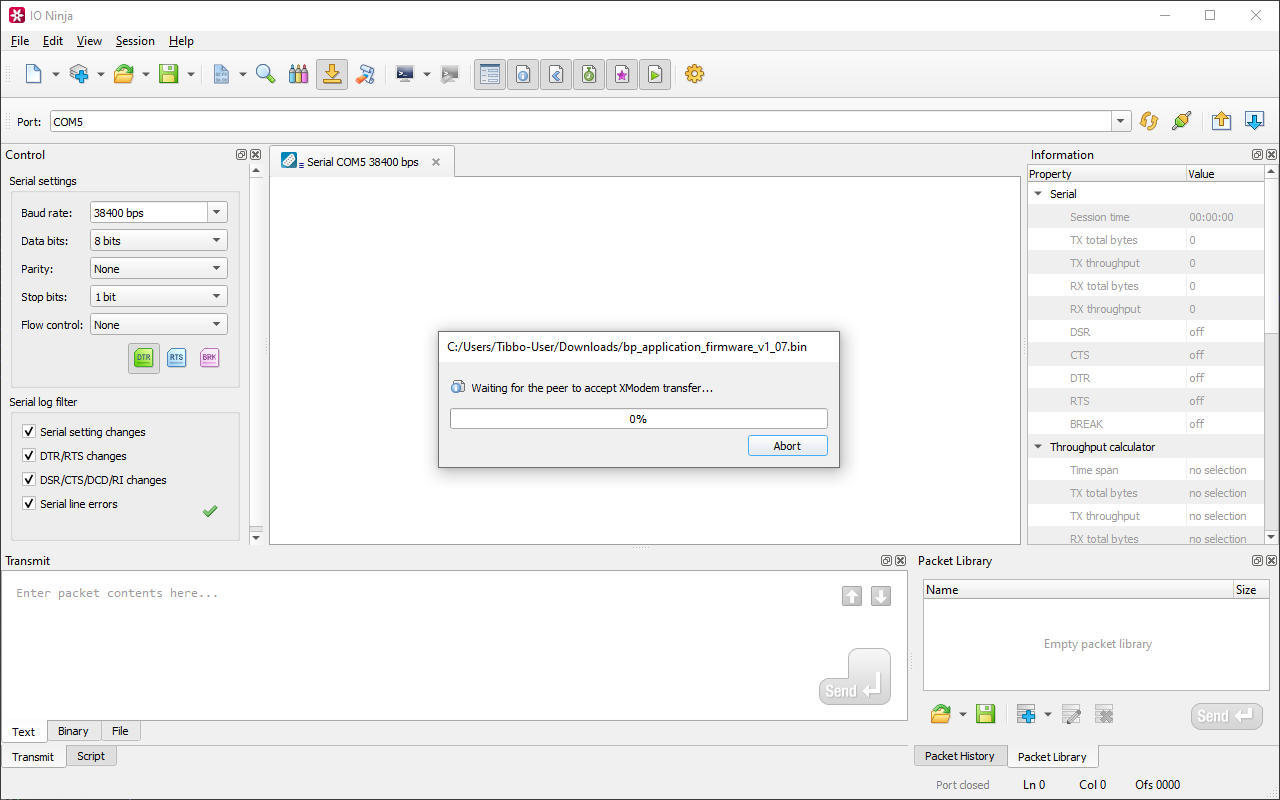1280x800 pixels.
Task: Toggle the RTS line button
Action: 177,358
